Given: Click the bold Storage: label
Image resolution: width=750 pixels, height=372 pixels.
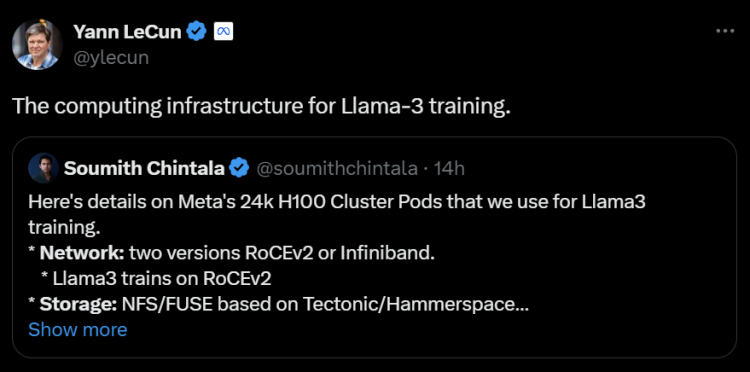Looking at the screenshot, I should [x=78, y=304].
